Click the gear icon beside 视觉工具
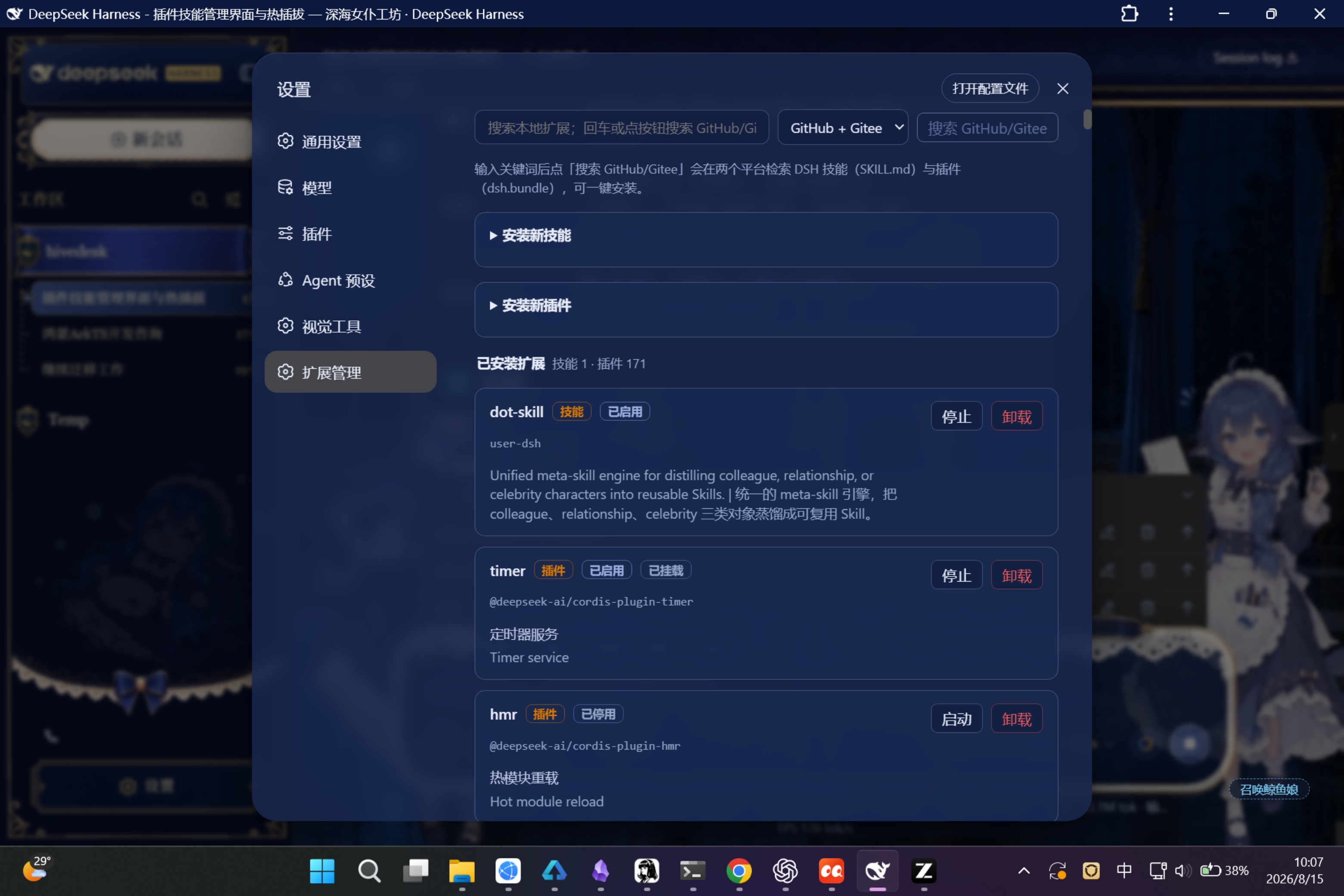 pyautogui.click(x=285, y=326)
